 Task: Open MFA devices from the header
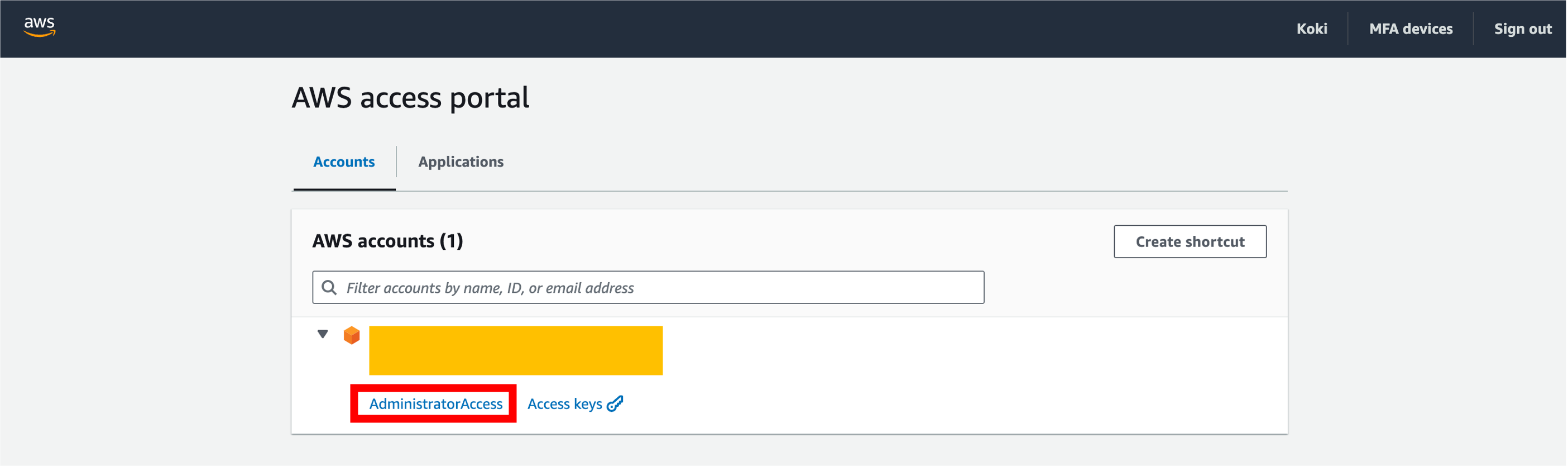point(1411,28)
